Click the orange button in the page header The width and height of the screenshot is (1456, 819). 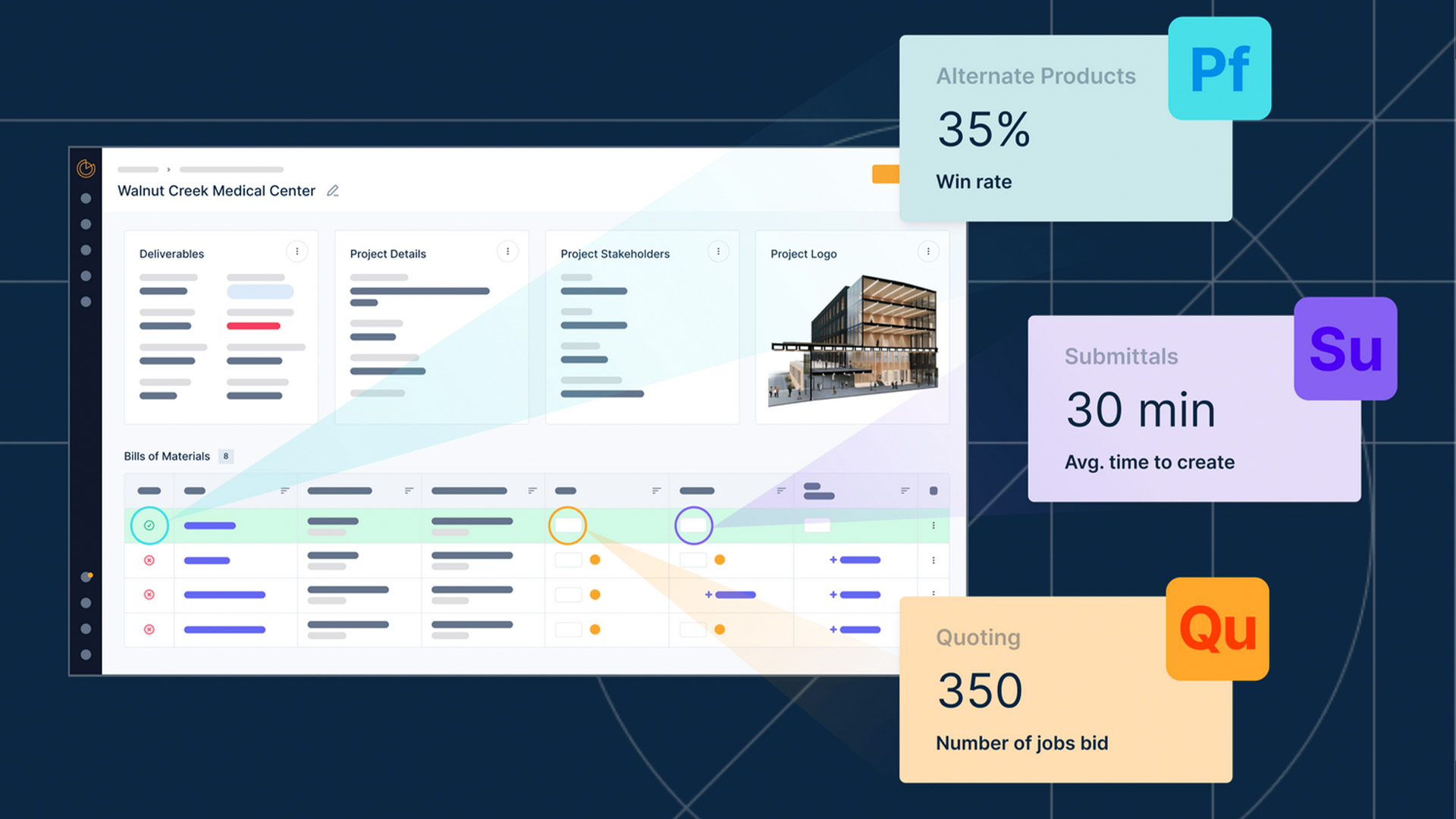click(x=885, y=174)
